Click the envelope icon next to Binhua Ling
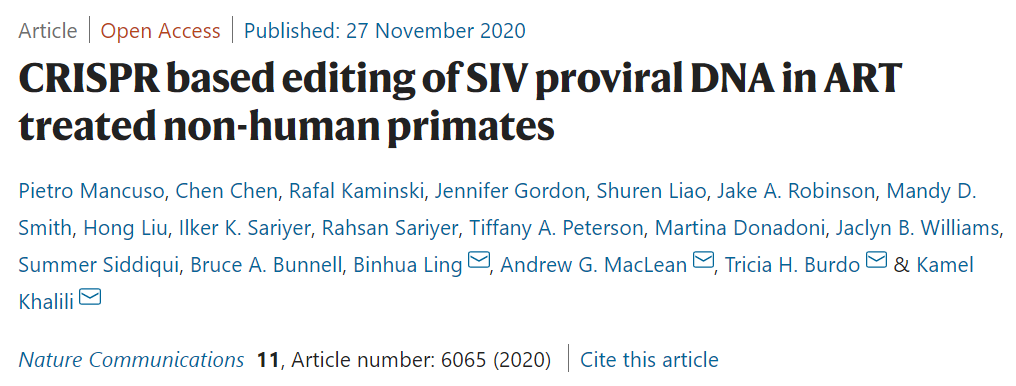This screenshot has width=1016, height=386. 478,261
